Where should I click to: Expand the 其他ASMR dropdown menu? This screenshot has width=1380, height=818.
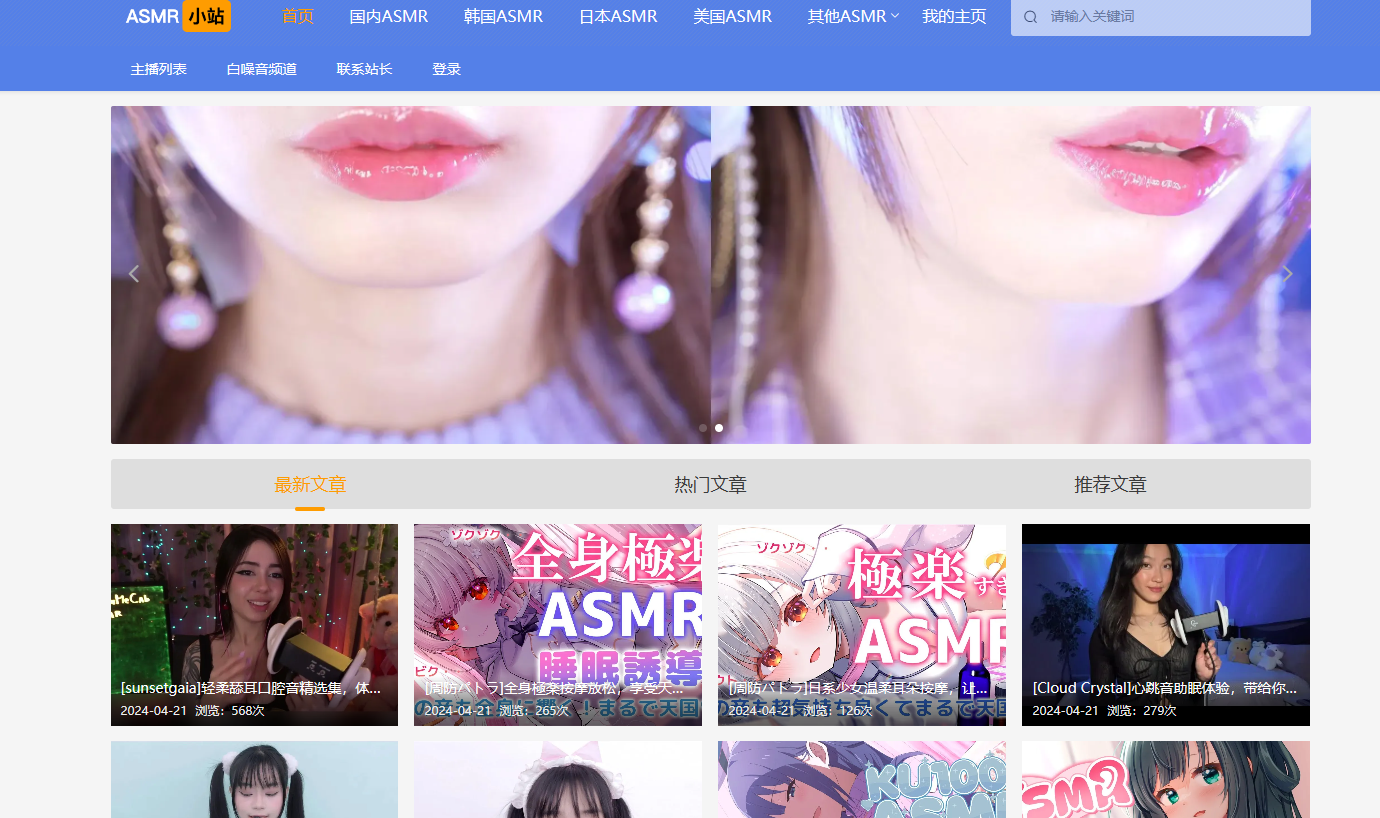[853, 16]
